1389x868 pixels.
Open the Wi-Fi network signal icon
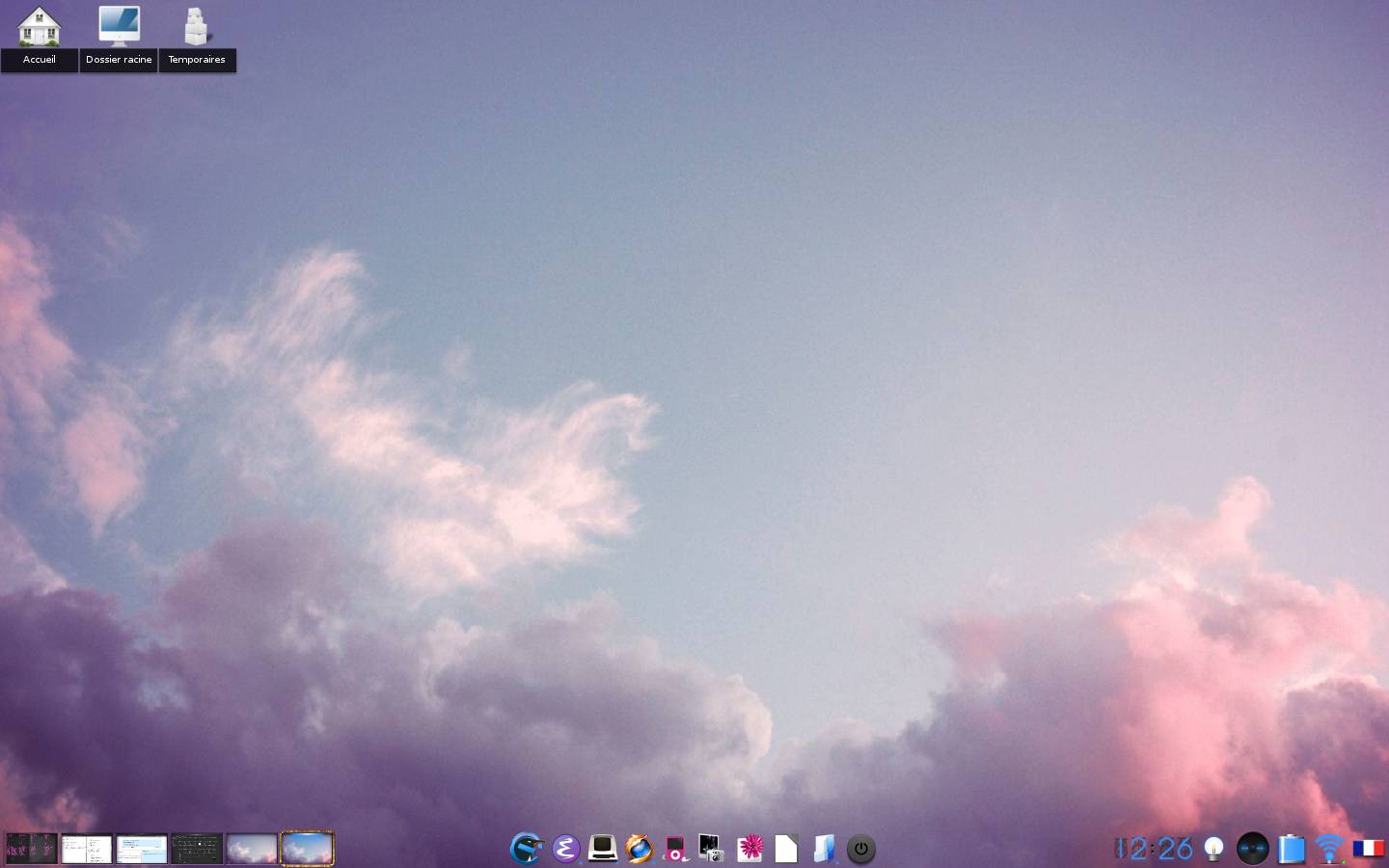click(x=1330, y=849)
